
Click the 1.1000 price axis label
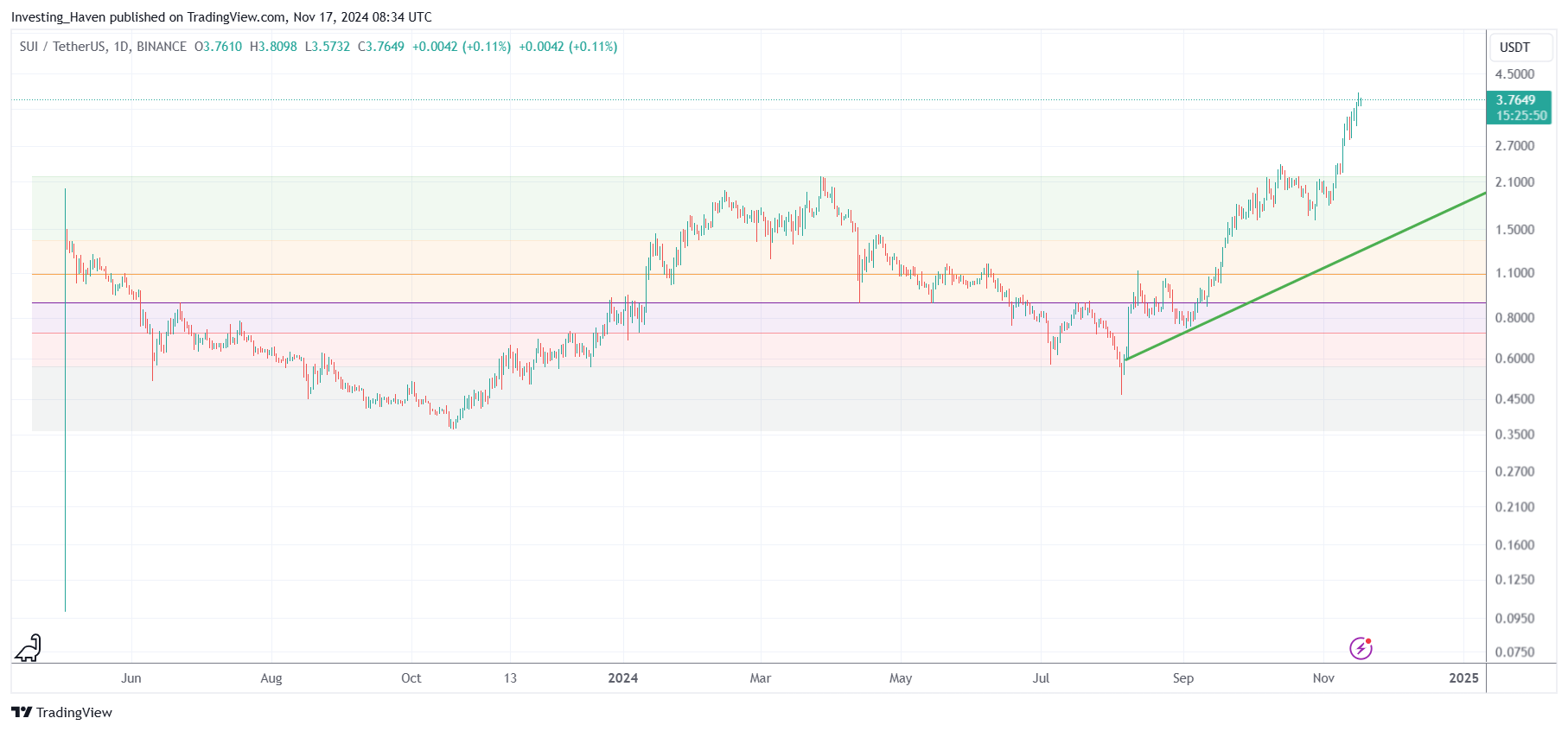(x=1514, y=273)
